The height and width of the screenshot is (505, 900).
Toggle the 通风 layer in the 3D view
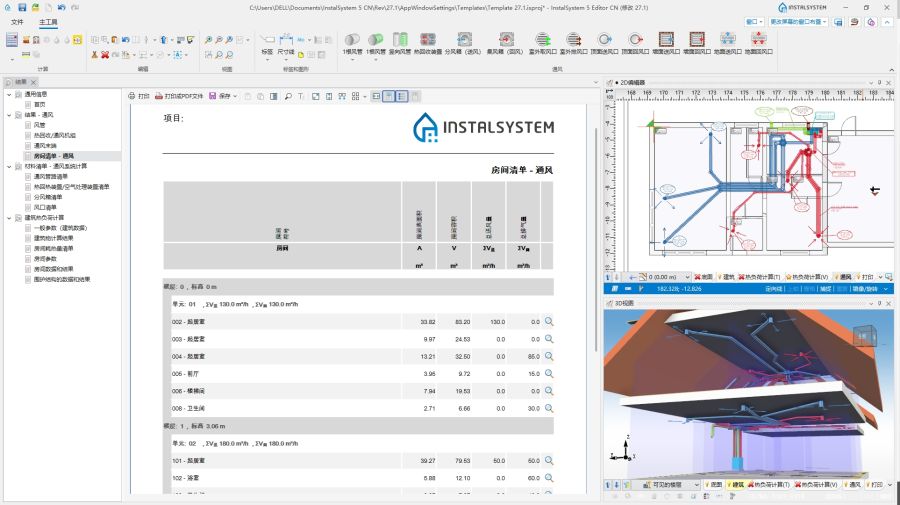coord(853,485)
